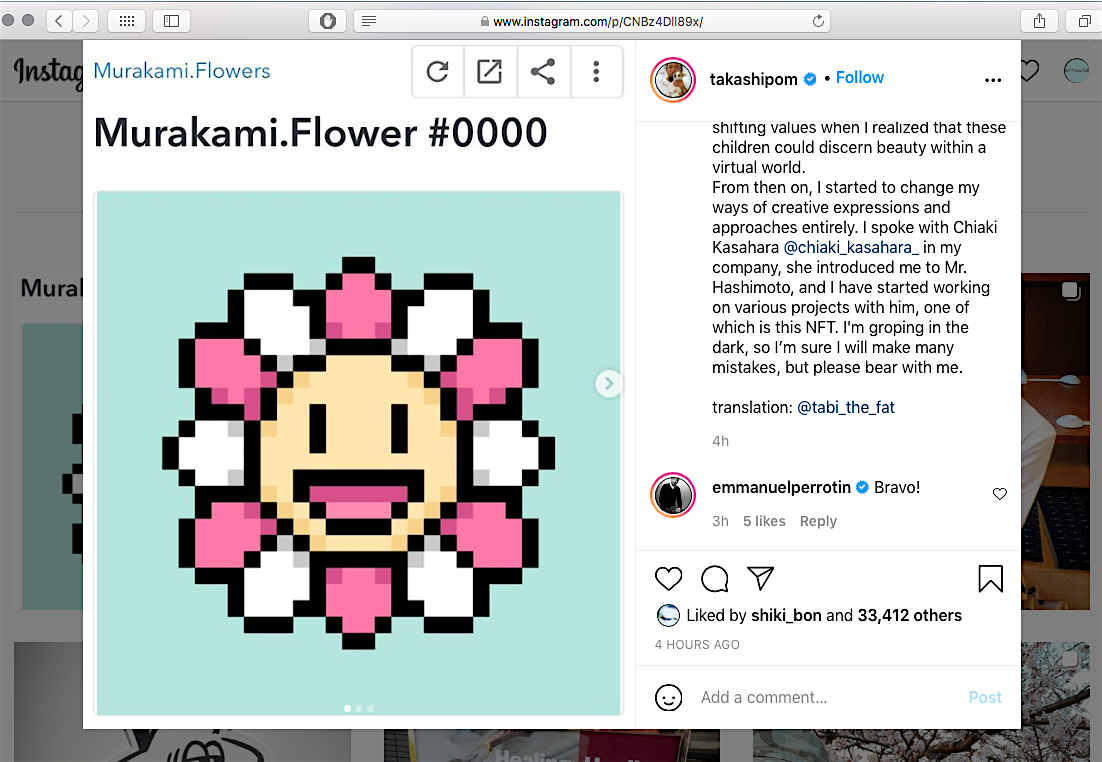Open post options three-dot menu
The image size is (1102, 762).
(992, 80)
